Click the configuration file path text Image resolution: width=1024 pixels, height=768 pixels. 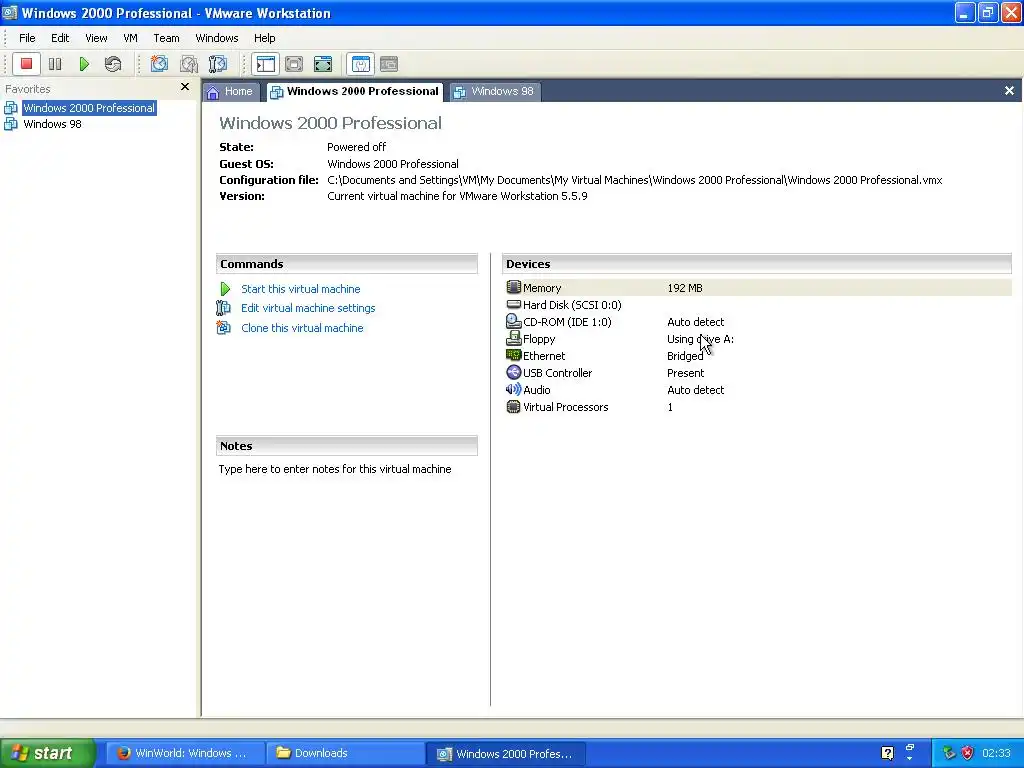click(x=634, y=180)
